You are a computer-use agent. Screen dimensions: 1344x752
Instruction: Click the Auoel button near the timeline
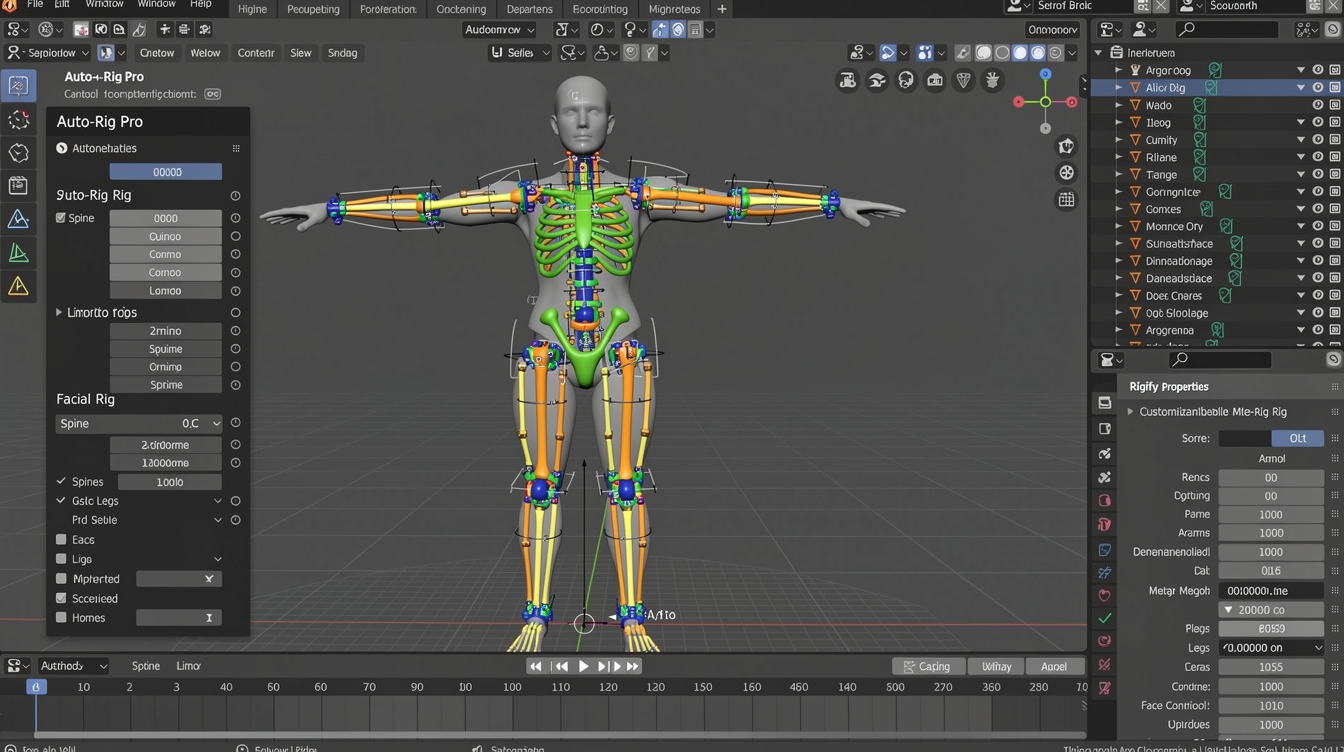pyautogui.click(x=1055, y=665)
